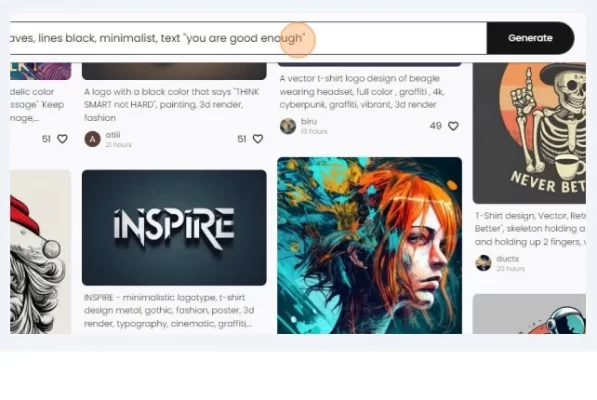Select the THINK SMART not HARD prompt text
The image size is (597, 400).
172,105
